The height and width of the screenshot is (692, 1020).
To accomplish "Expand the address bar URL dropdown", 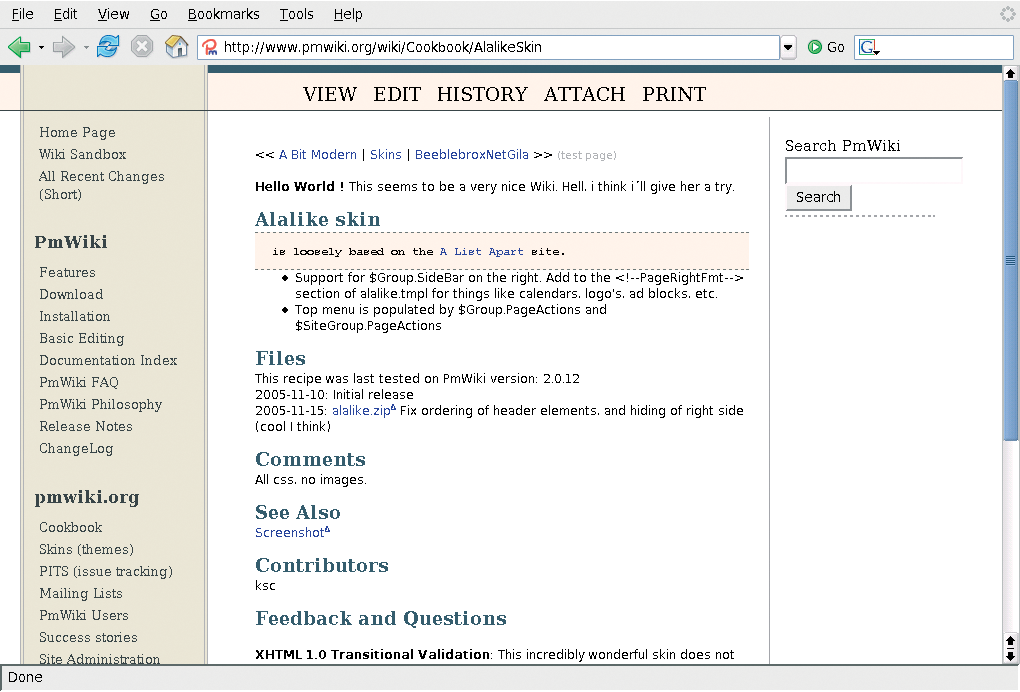I will (788, 47).
